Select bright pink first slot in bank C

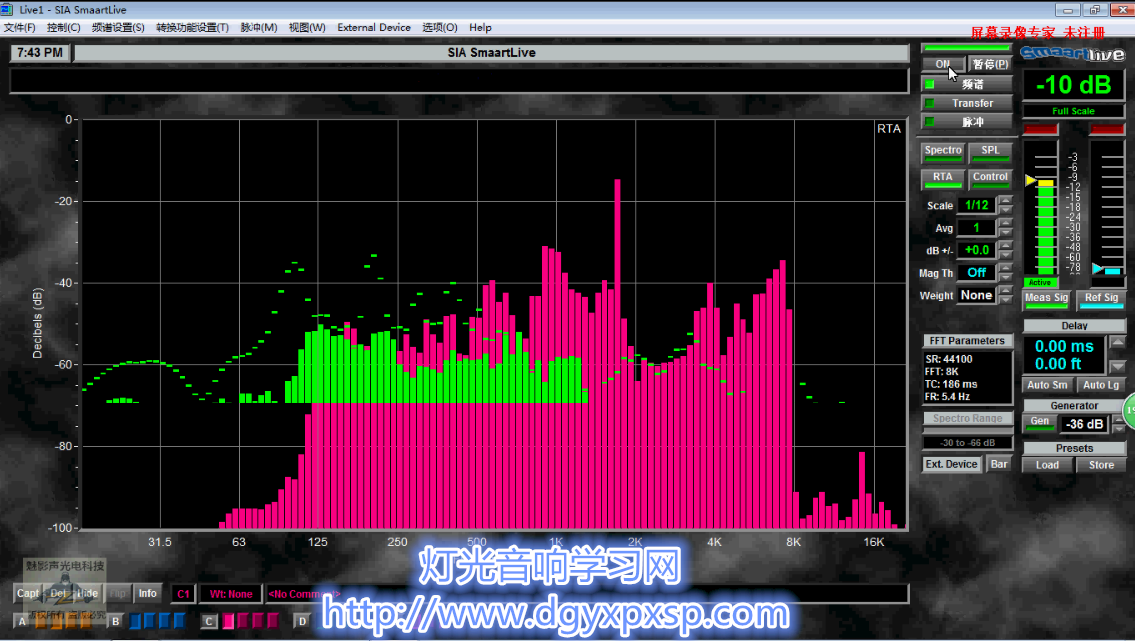click(228, 621)
